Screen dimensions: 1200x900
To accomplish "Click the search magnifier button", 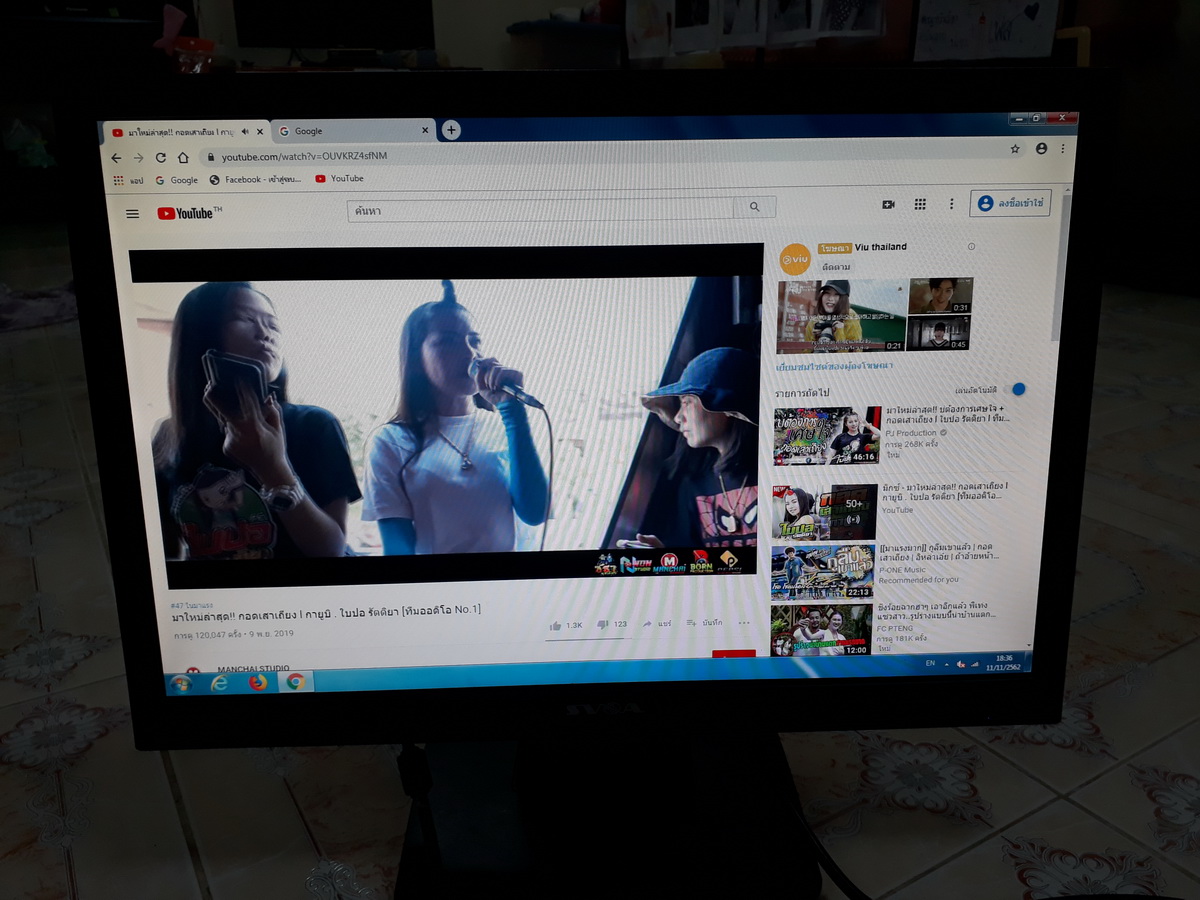I will [x=754, y=207].
